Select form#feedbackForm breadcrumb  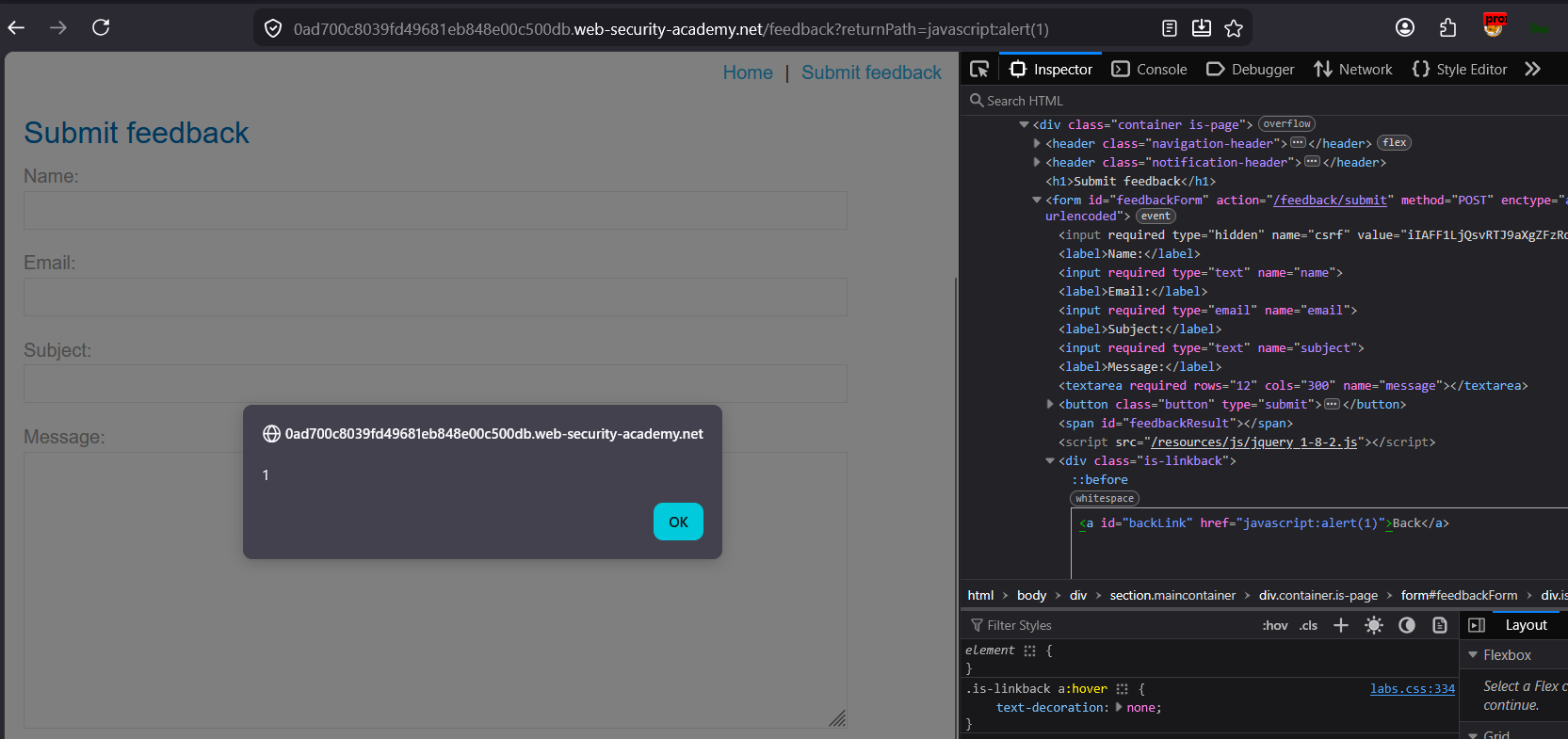coord(1459,595)
